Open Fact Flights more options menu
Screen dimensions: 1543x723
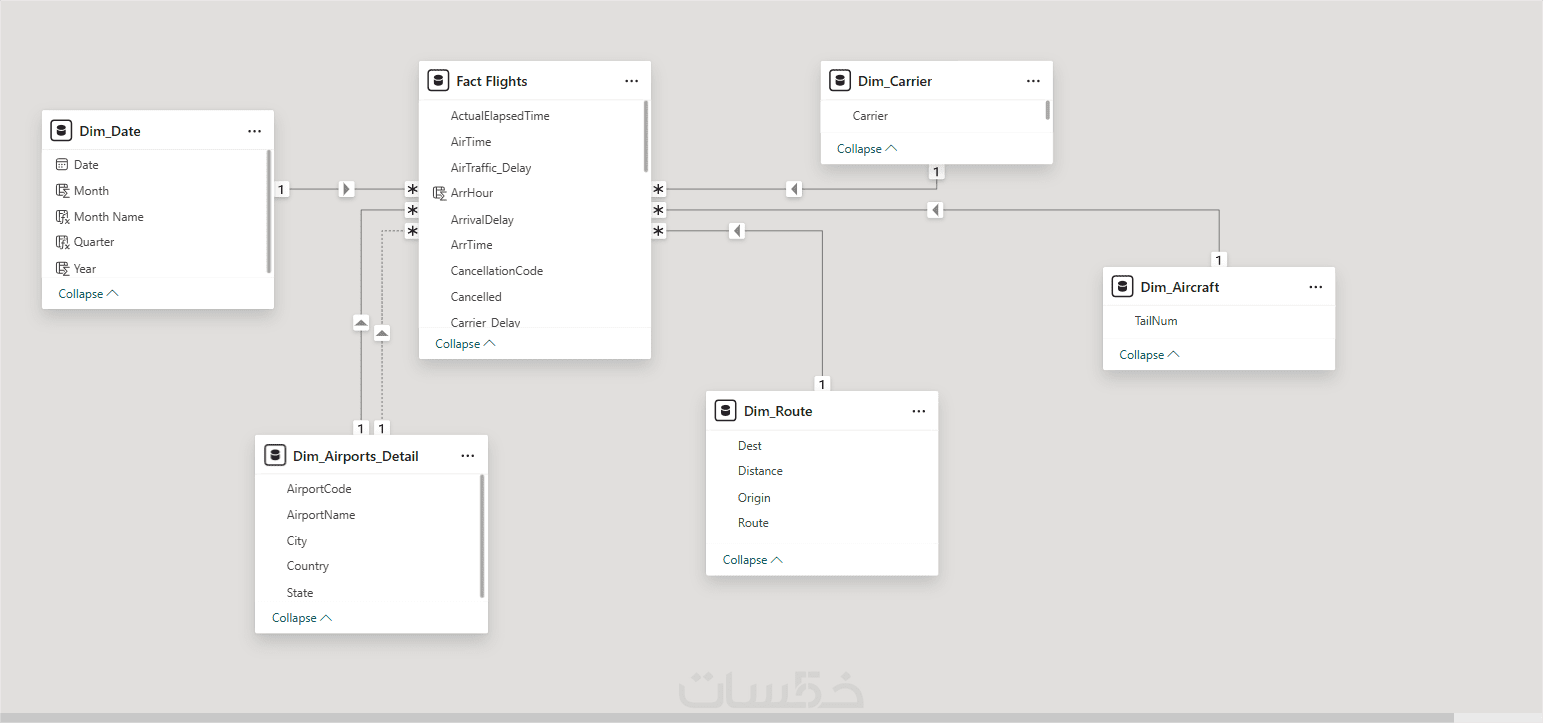click(x=631, y=81)
